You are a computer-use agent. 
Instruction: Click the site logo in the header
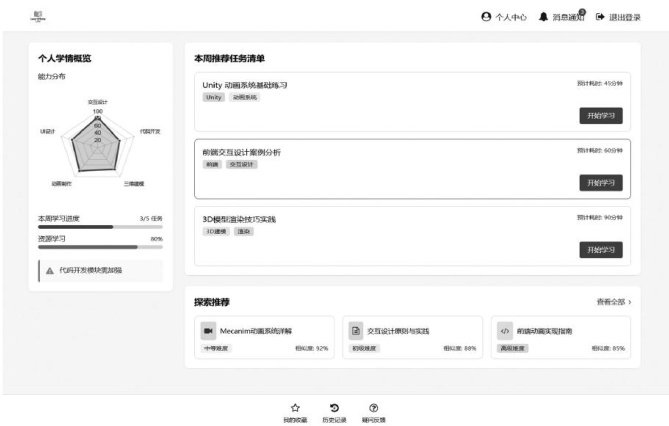click(37, 17)
